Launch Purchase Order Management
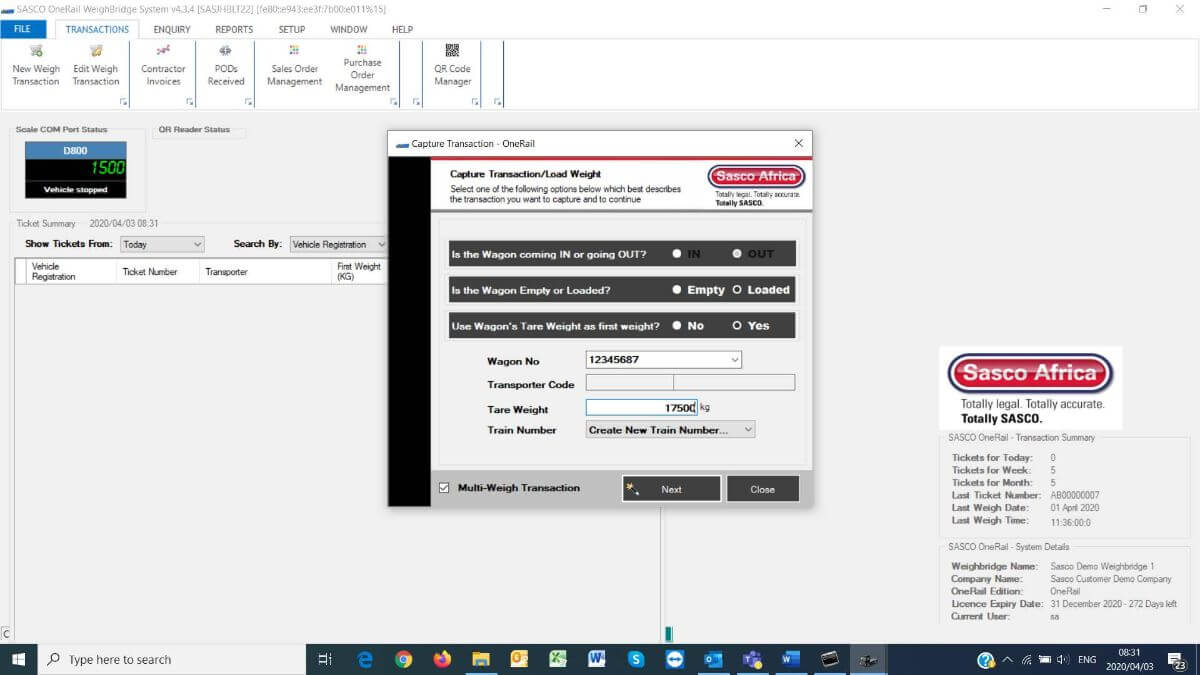 362,68
